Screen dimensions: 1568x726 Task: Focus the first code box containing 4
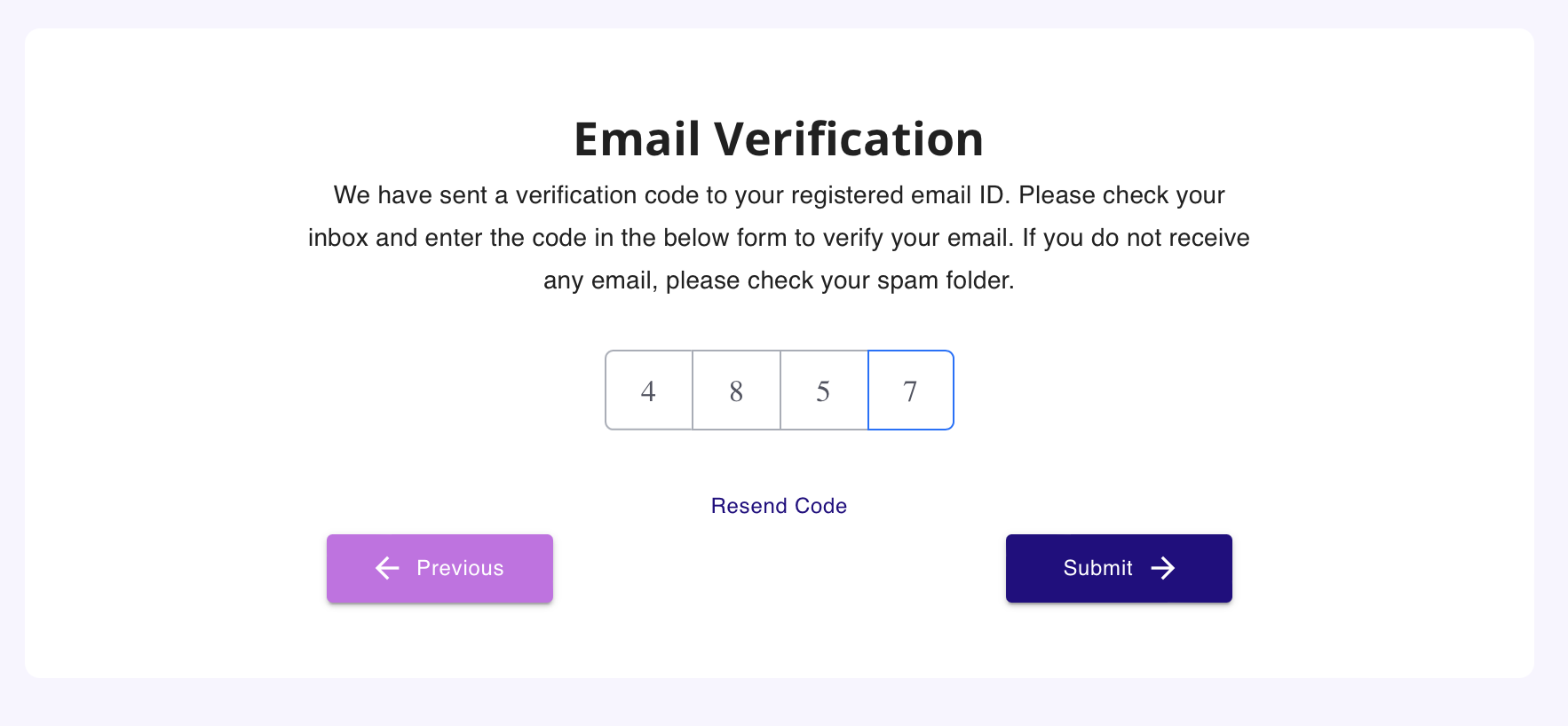[649, 391]
